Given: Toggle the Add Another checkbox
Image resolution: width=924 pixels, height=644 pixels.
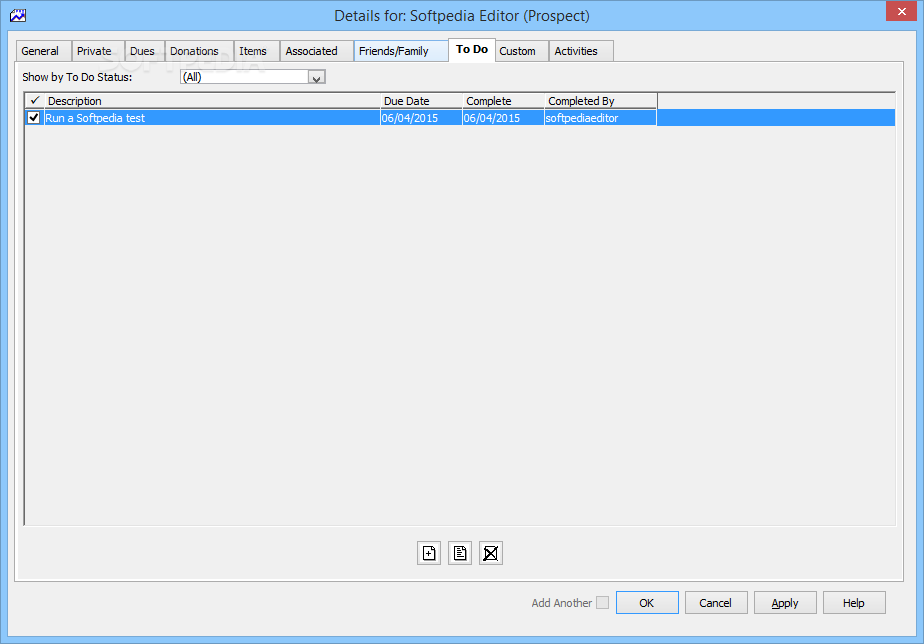Looking at the screenshot, I should [602, 603].
